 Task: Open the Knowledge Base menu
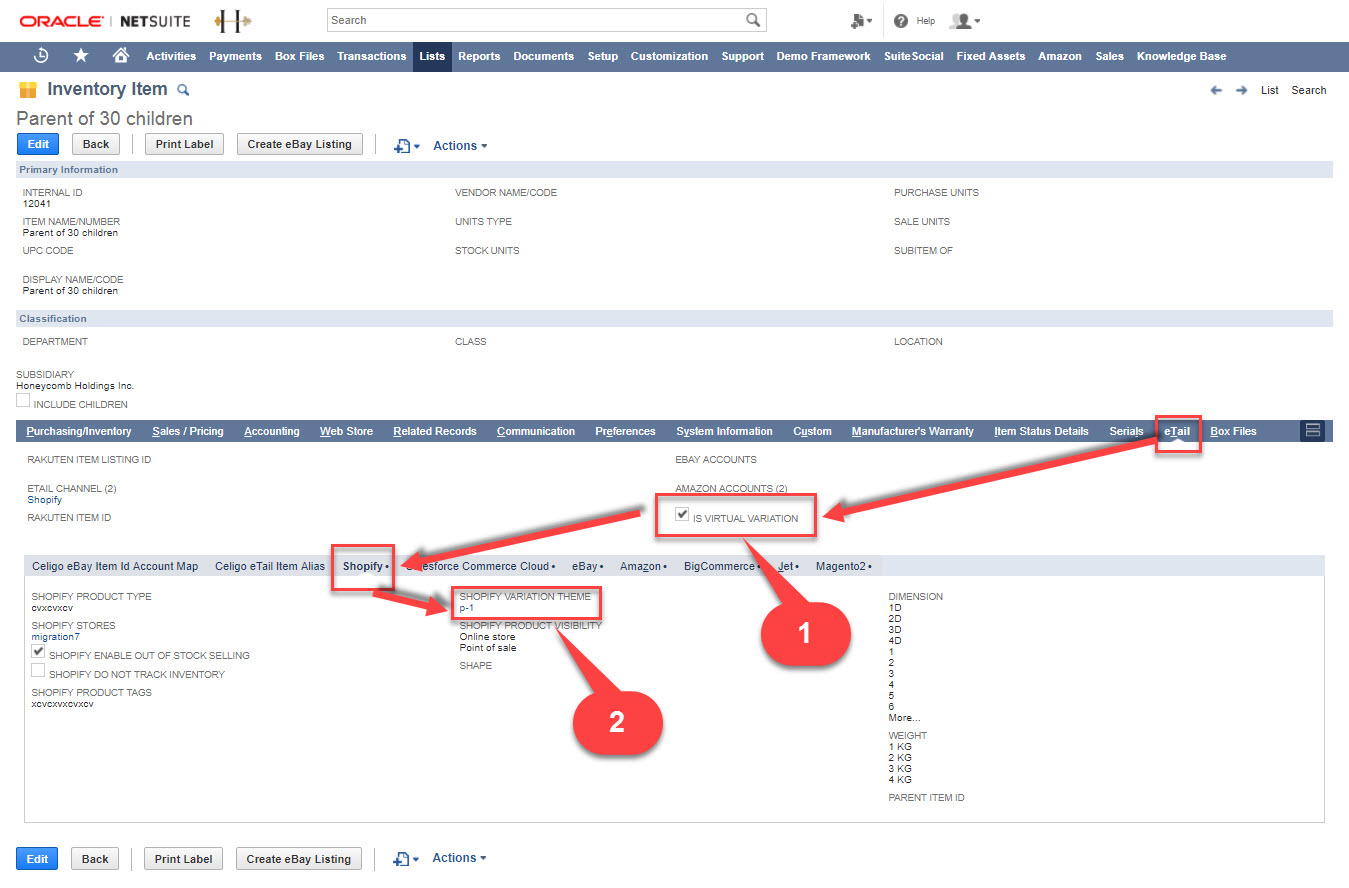(x=1181, y=56)
